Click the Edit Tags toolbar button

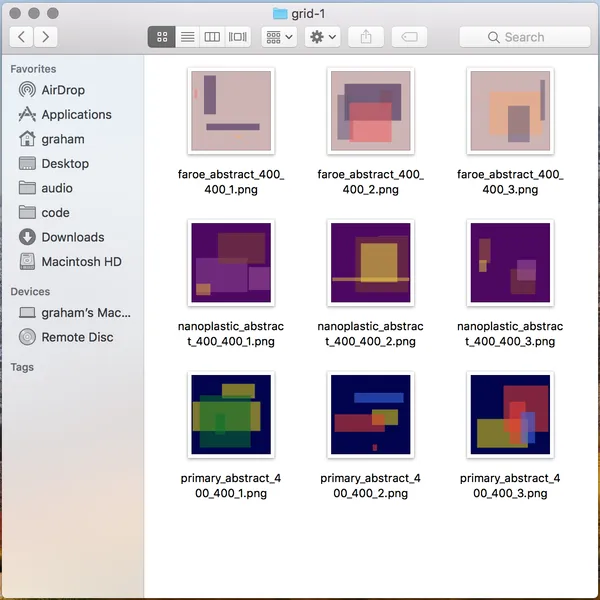pos(409,37)
